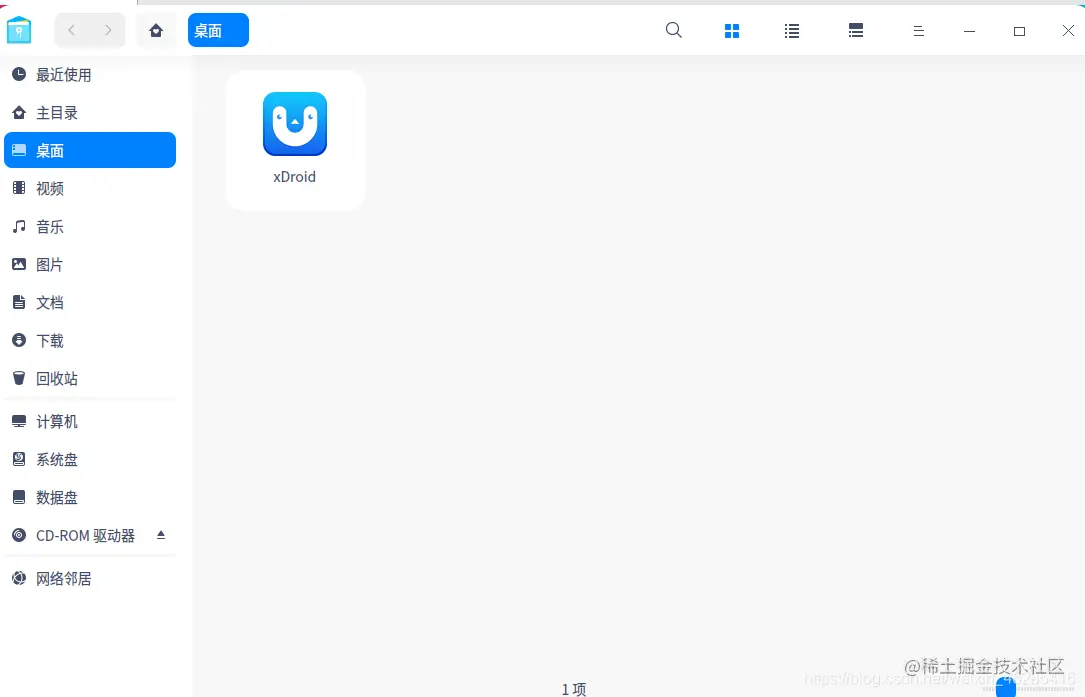The width and height of the screenshot is (1085, 697).
Task: Click the xDroid file name label
Action: coord(295,177)
